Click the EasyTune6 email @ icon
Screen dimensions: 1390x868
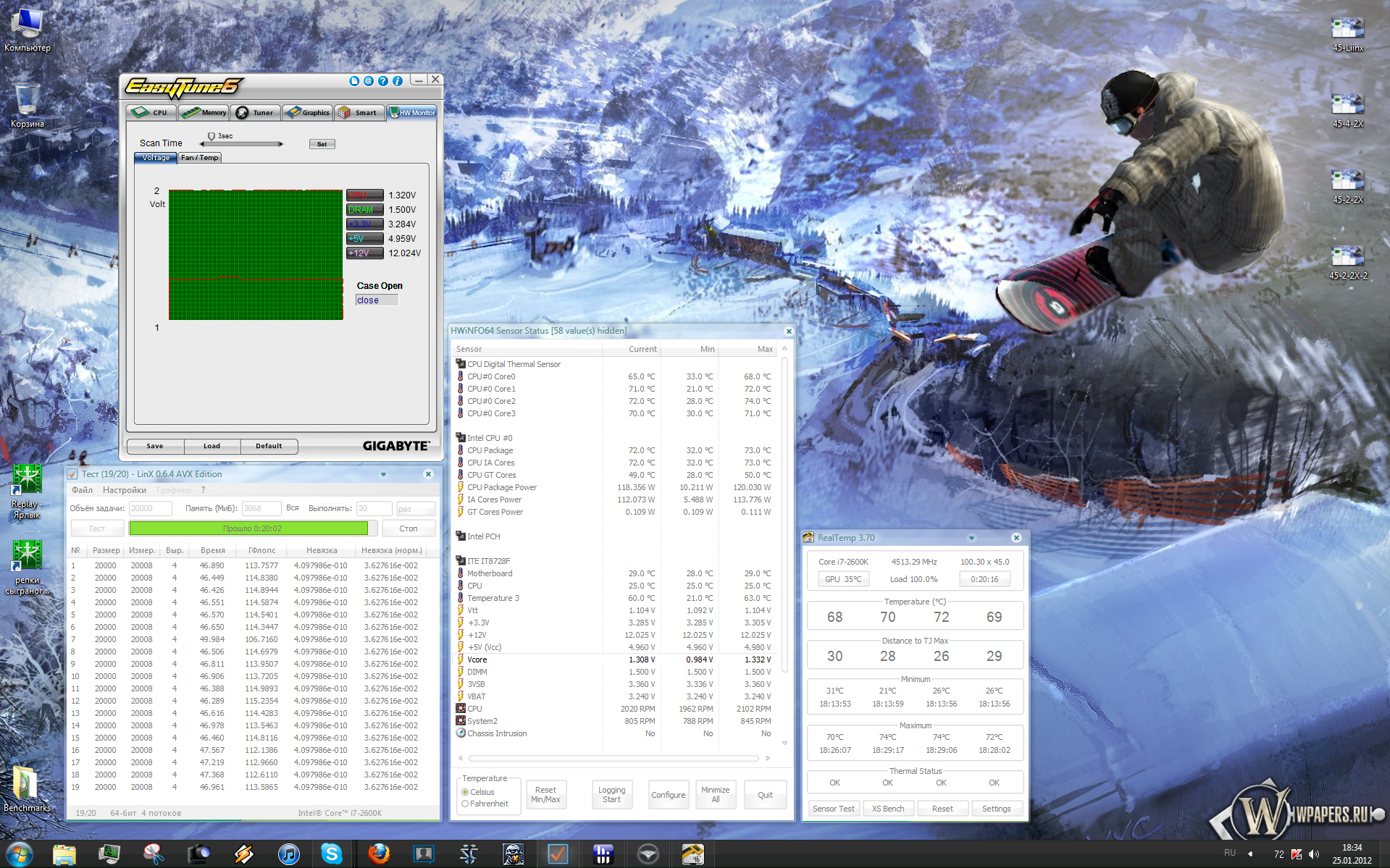[368, 81]
